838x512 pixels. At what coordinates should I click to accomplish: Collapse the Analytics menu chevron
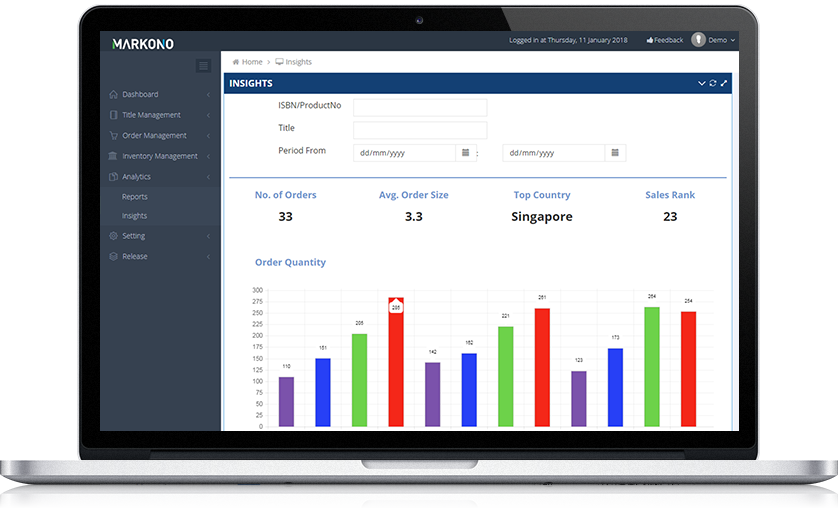(x=208, y=177)
